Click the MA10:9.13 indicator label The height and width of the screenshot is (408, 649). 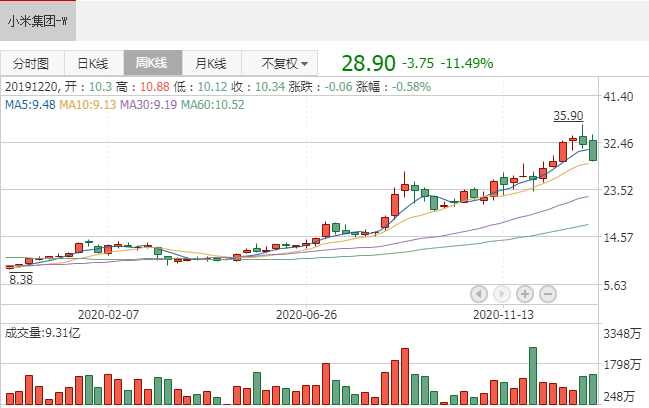pyautogui.click(x=88, y=104)
